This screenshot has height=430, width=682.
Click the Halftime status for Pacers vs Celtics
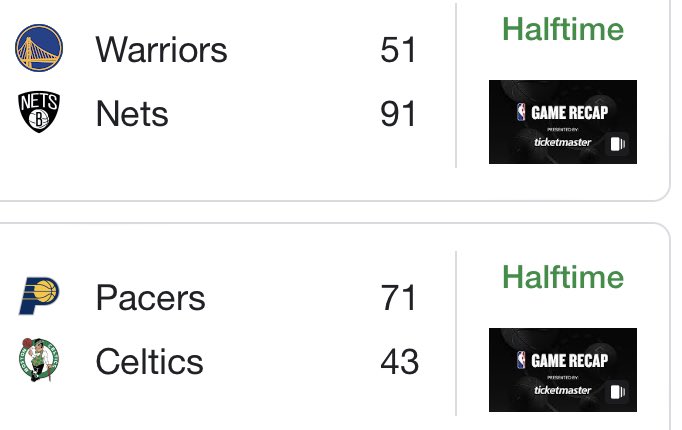coord(563,277)
